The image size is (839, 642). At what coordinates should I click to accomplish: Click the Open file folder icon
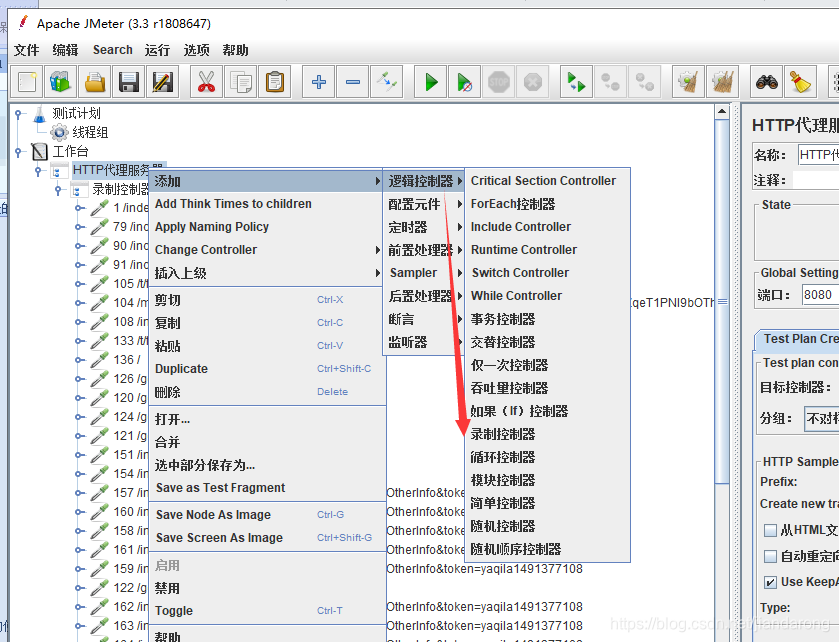95,82
